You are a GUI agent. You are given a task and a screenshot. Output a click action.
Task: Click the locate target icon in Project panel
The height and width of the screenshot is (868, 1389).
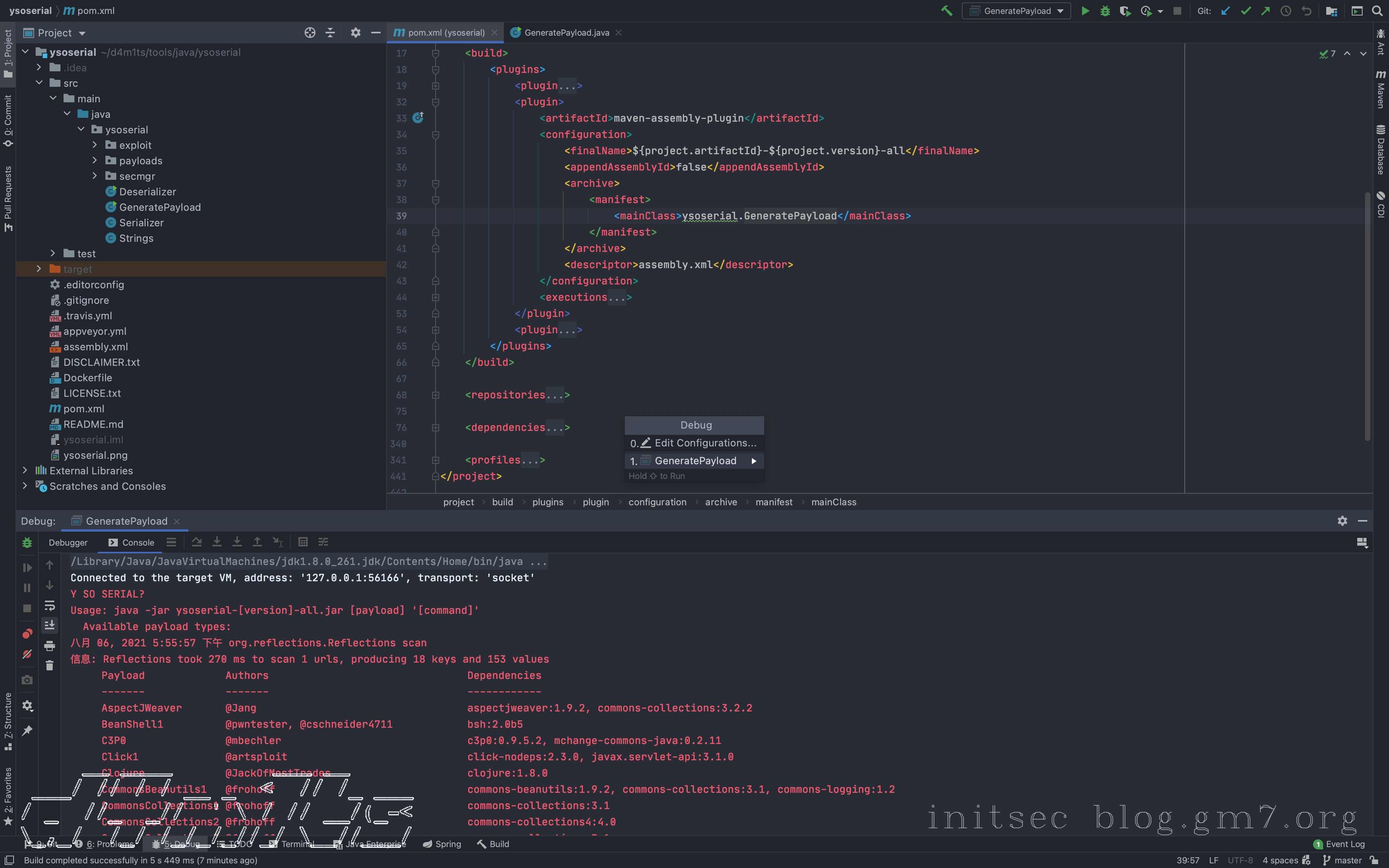click(x=310, y=33)
